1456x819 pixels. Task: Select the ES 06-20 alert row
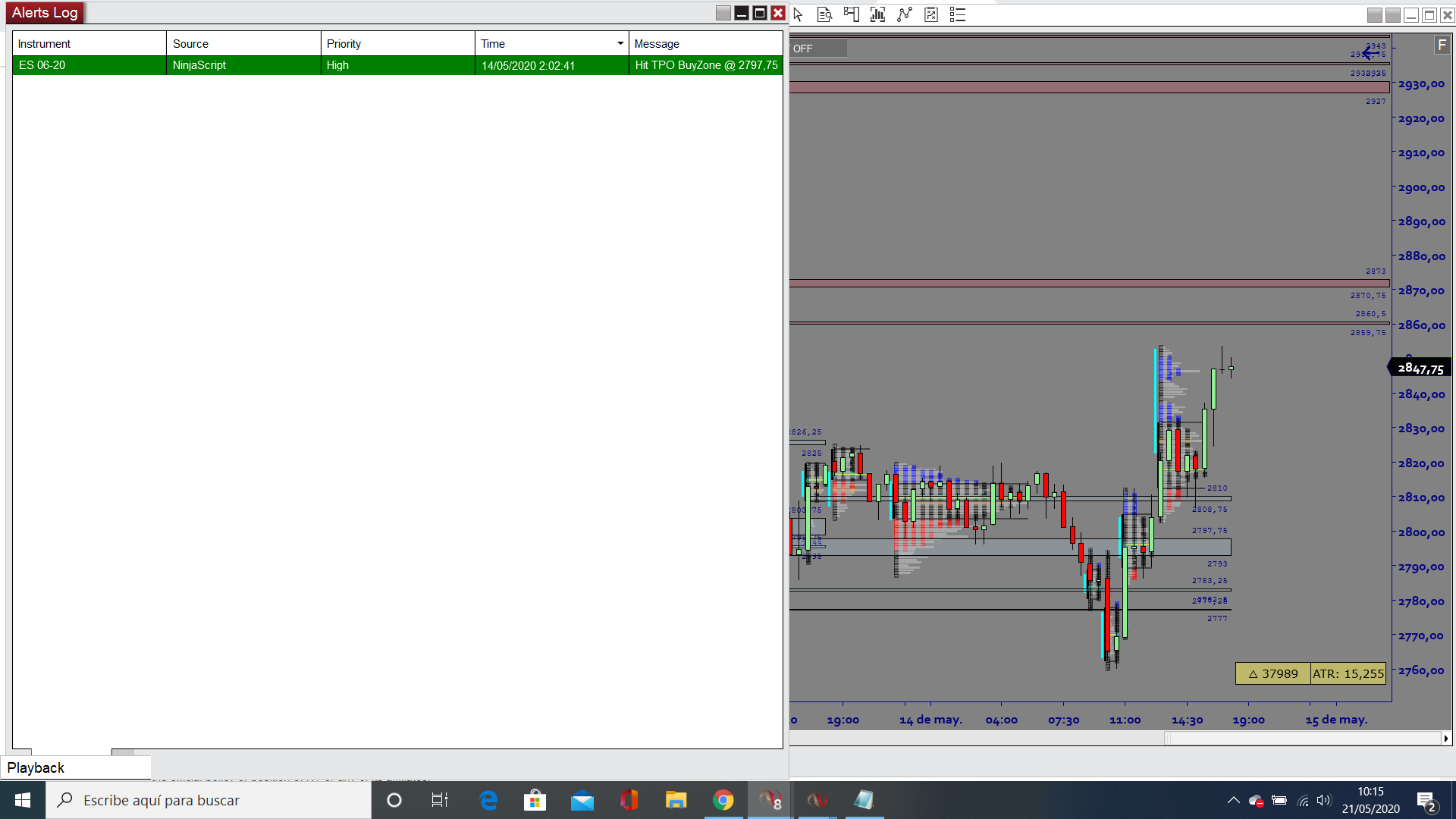point(397,65)
